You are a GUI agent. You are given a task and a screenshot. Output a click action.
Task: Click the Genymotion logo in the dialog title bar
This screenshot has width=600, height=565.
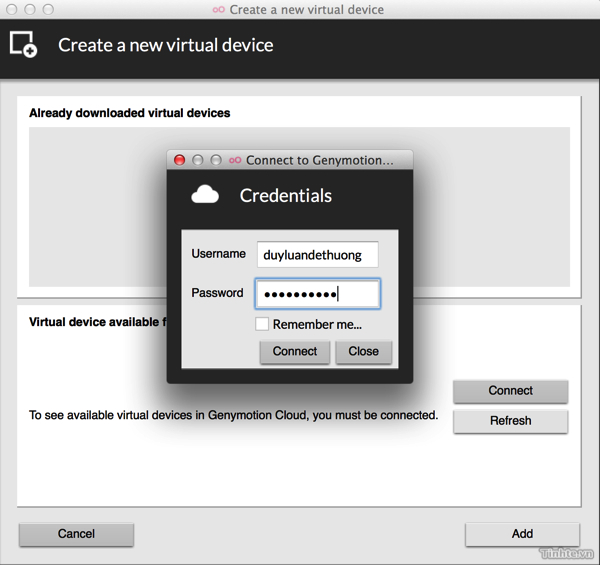point(235,160)
